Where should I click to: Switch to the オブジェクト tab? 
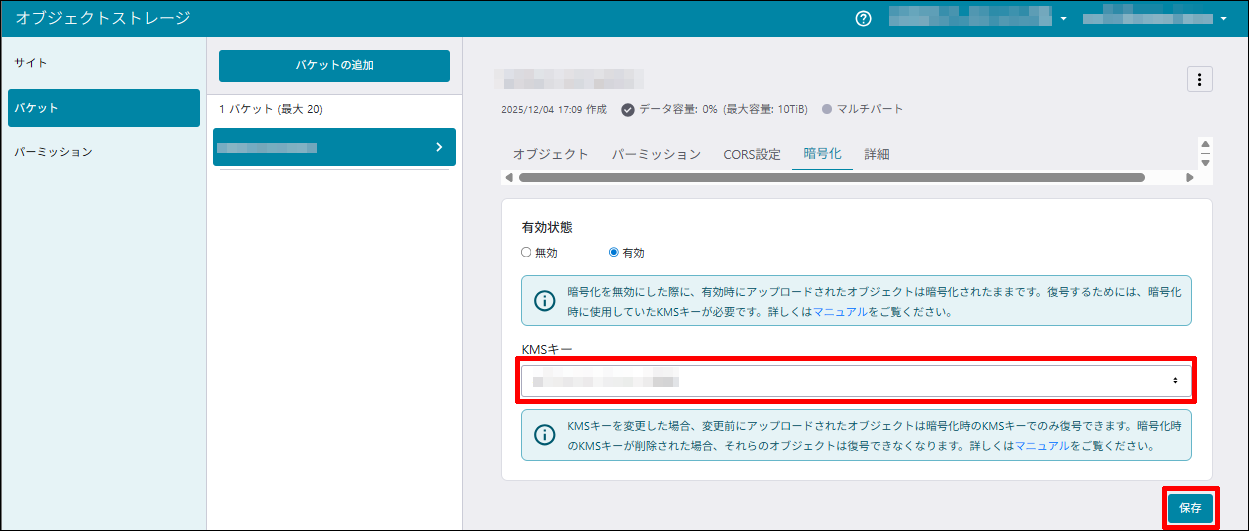550,154
